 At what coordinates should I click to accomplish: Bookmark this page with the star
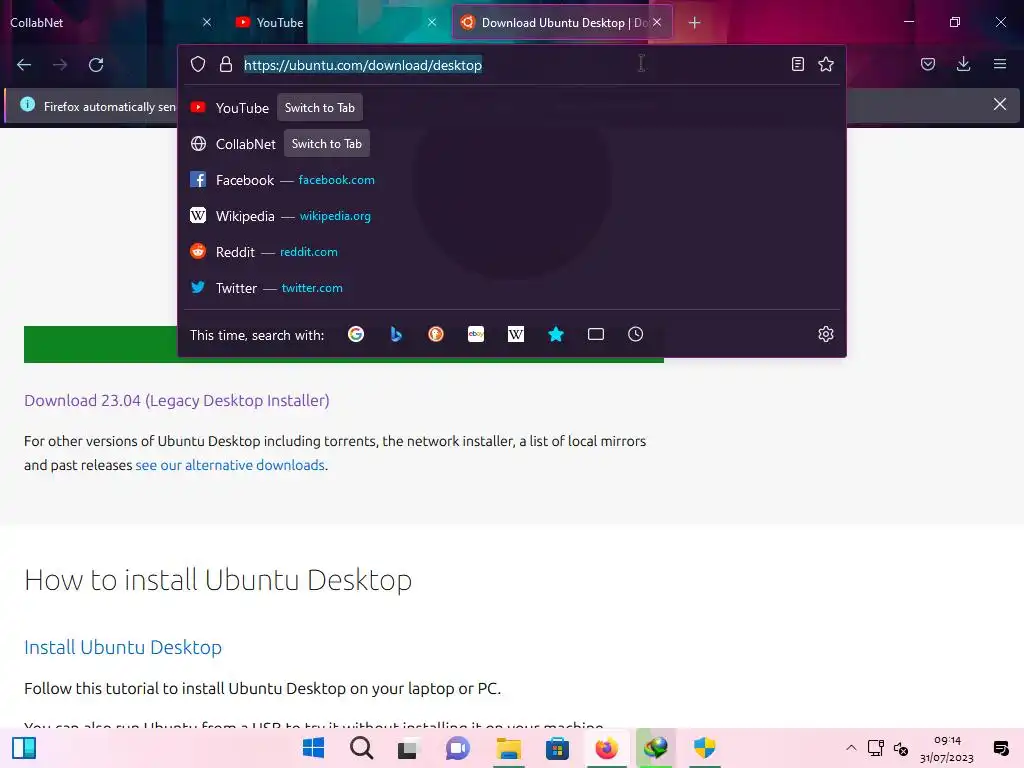[x=826, y=64]
